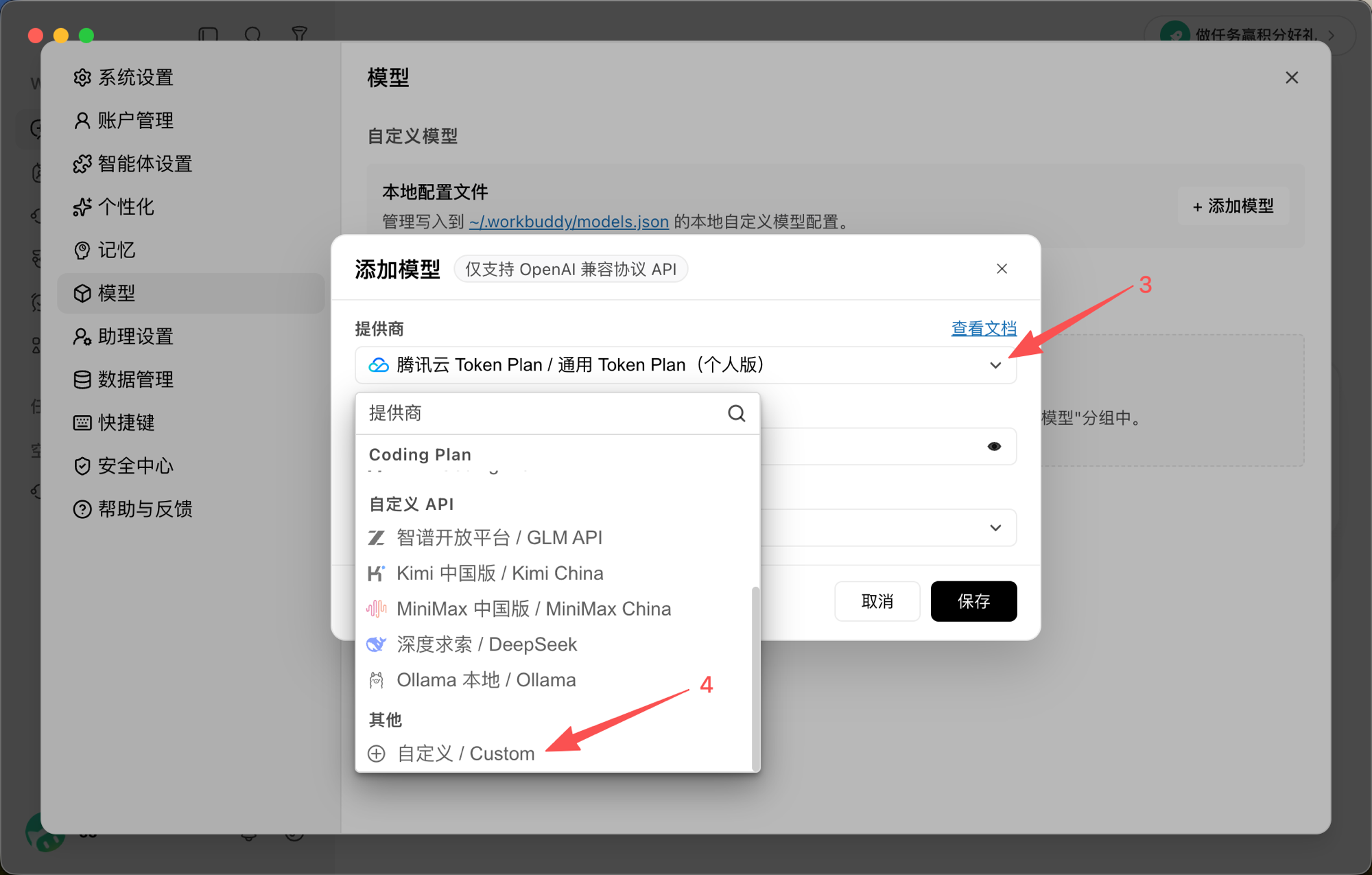The image size is (1372, 875).
Task: Click the + 添加模型 button
Action: tap(1233, 207)
